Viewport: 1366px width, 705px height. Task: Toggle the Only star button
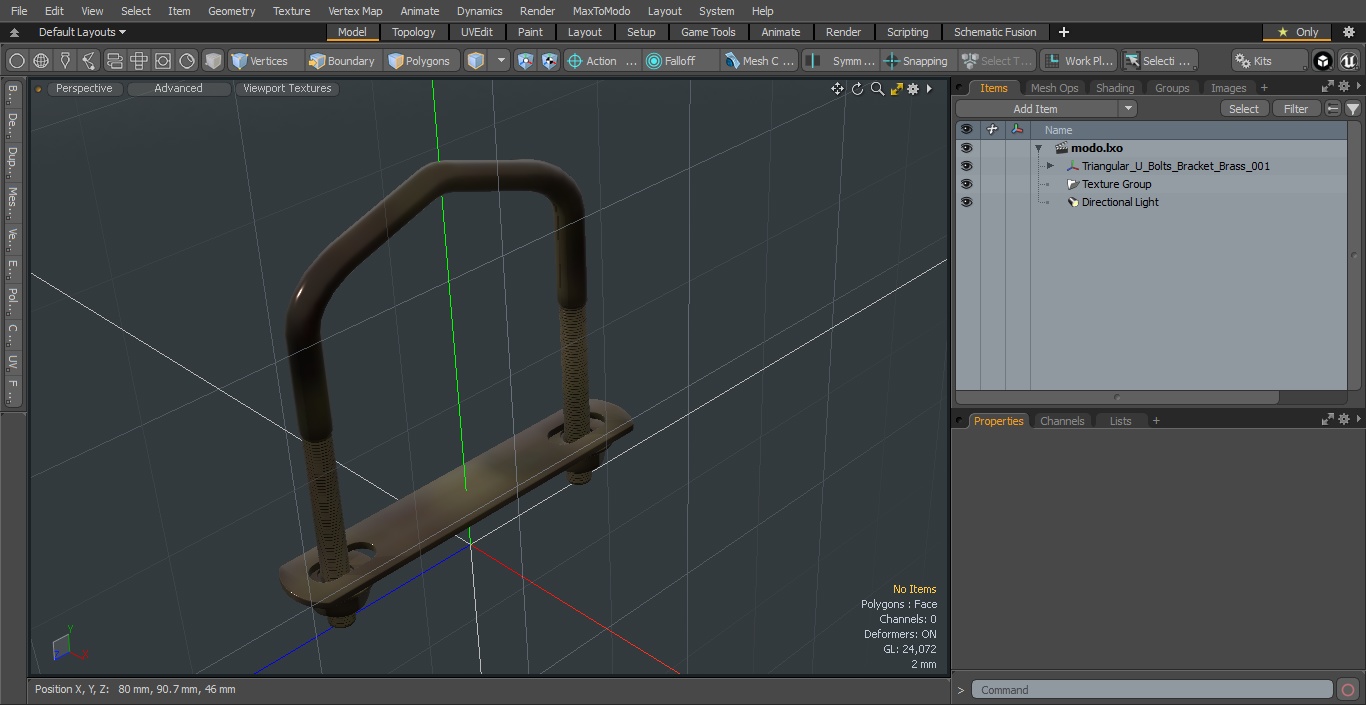pos(1297,32)
